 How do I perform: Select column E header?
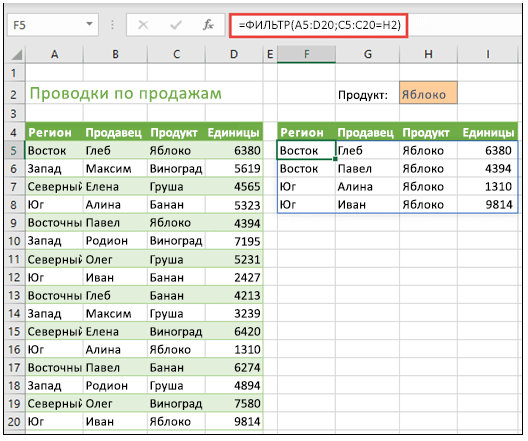(x=270, y=54)
